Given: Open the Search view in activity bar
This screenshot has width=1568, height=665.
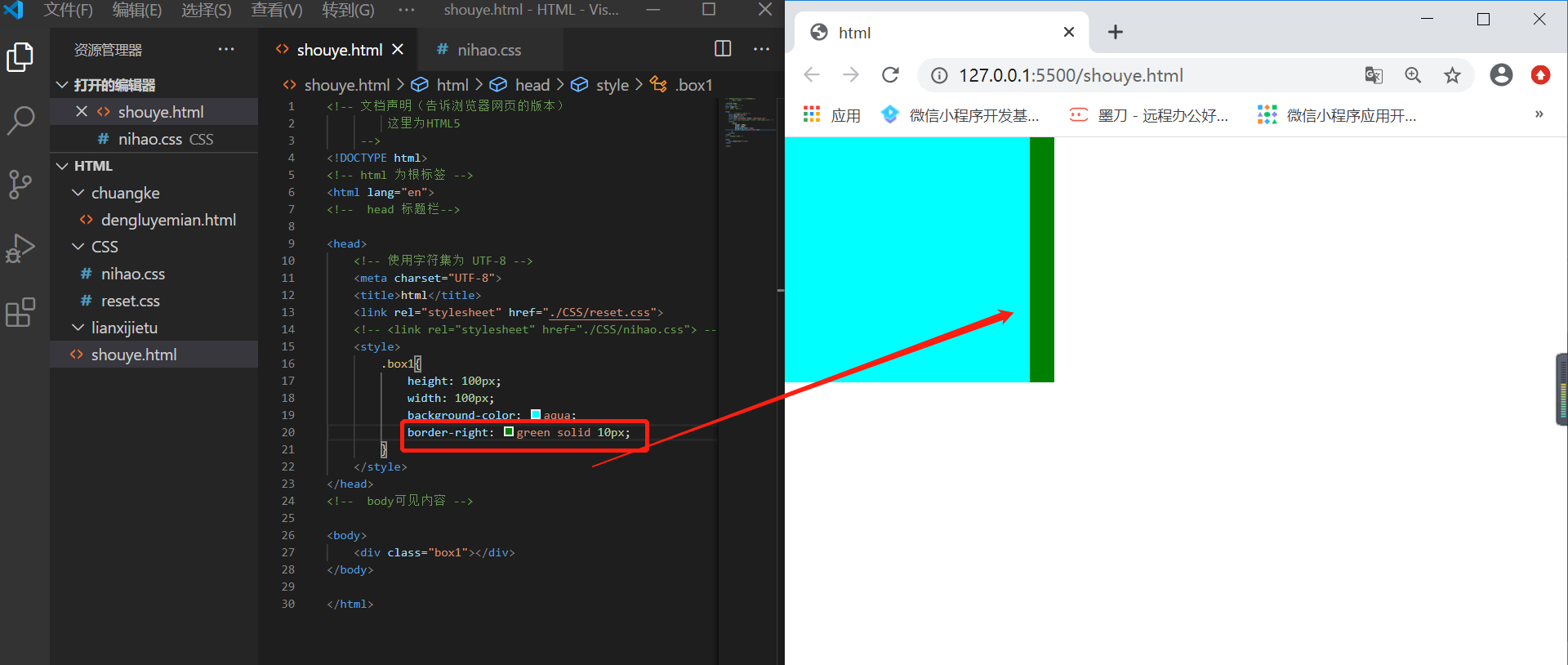Looking at the screenshot, I should click(20, 120).
